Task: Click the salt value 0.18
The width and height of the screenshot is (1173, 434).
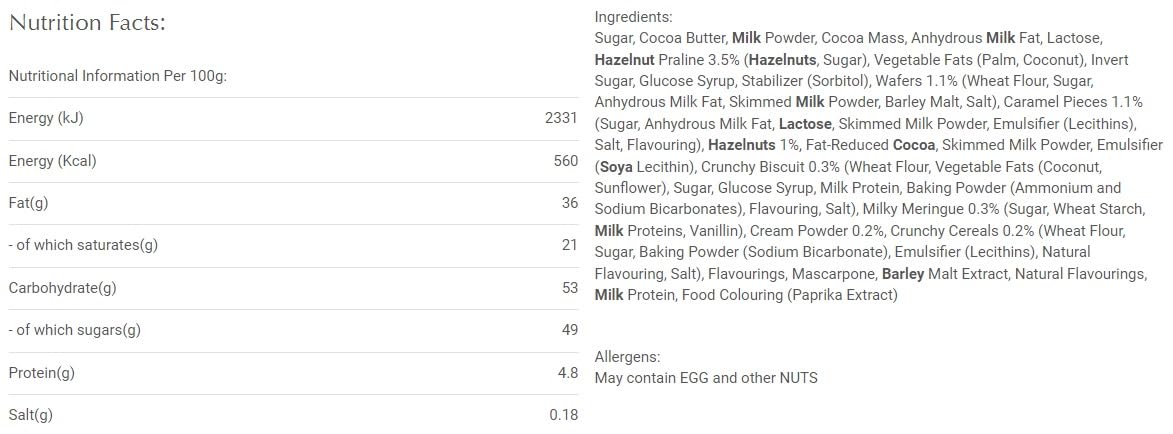Action: [x=563, y=415]
